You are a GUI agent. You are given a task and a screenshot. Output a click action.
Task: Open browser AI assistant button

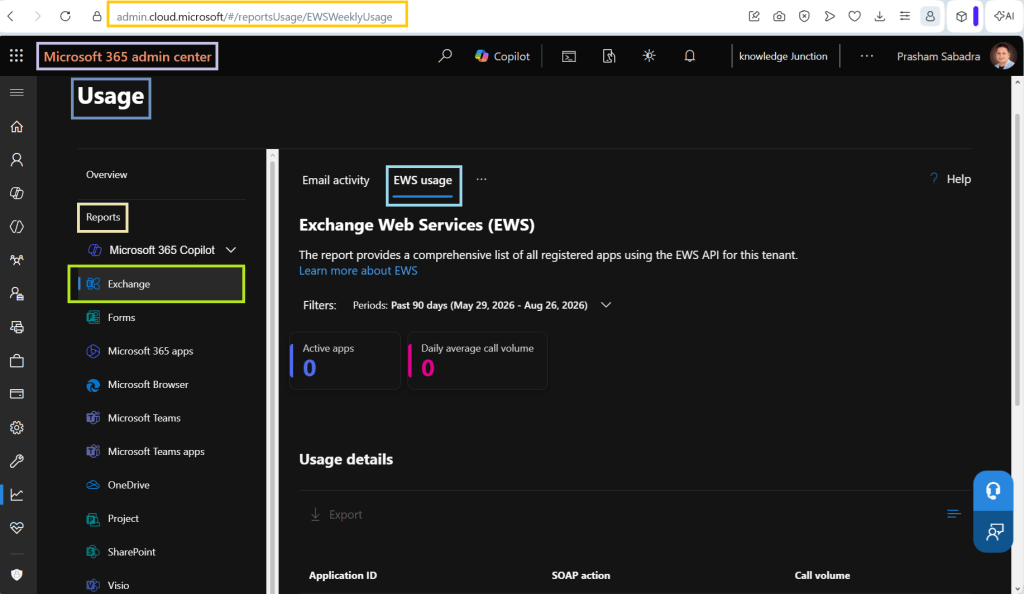click(x=1004, y=16)
